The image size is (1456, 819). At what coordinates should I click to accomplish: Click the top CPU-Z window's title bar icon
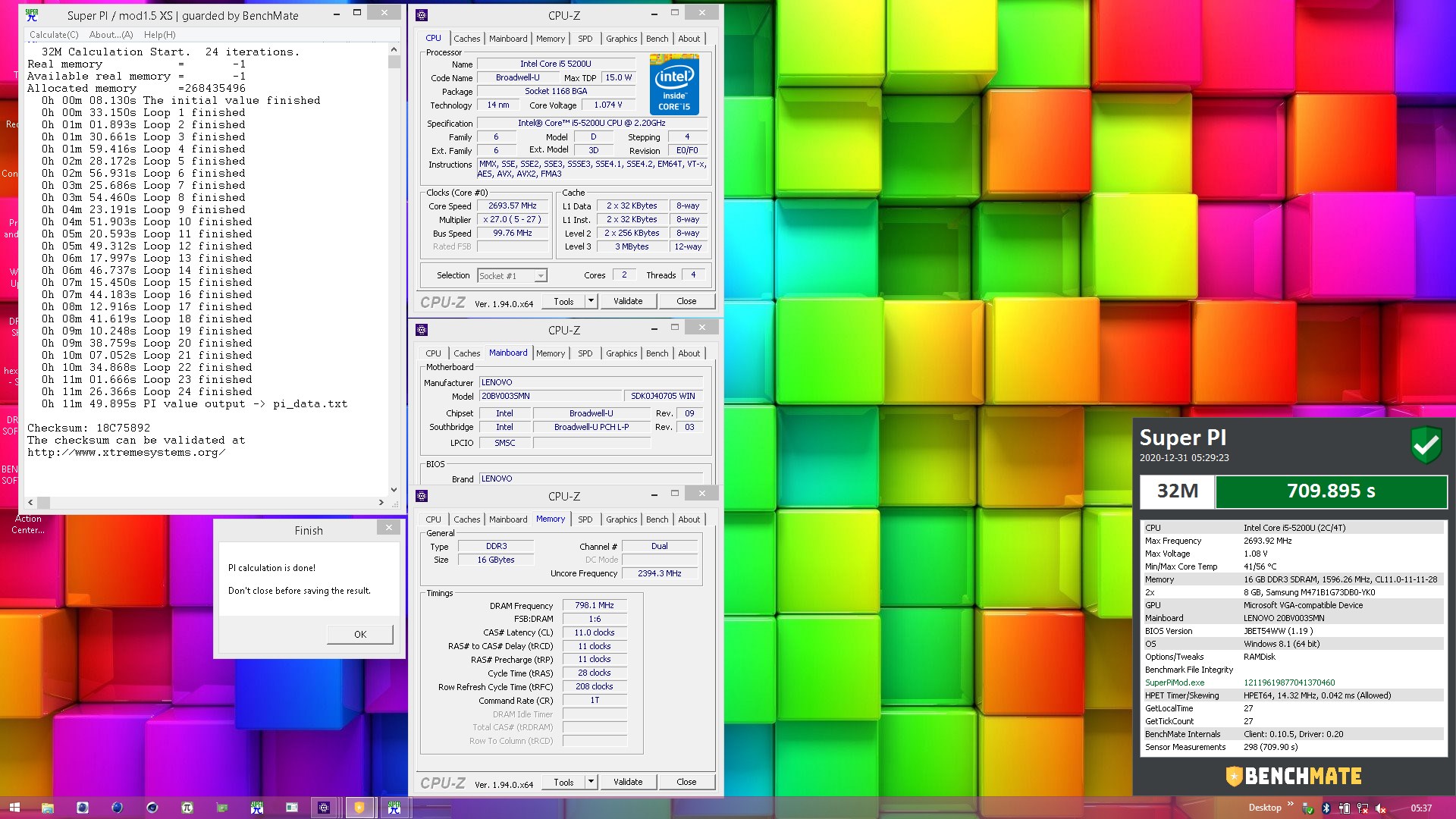(422, 15)
